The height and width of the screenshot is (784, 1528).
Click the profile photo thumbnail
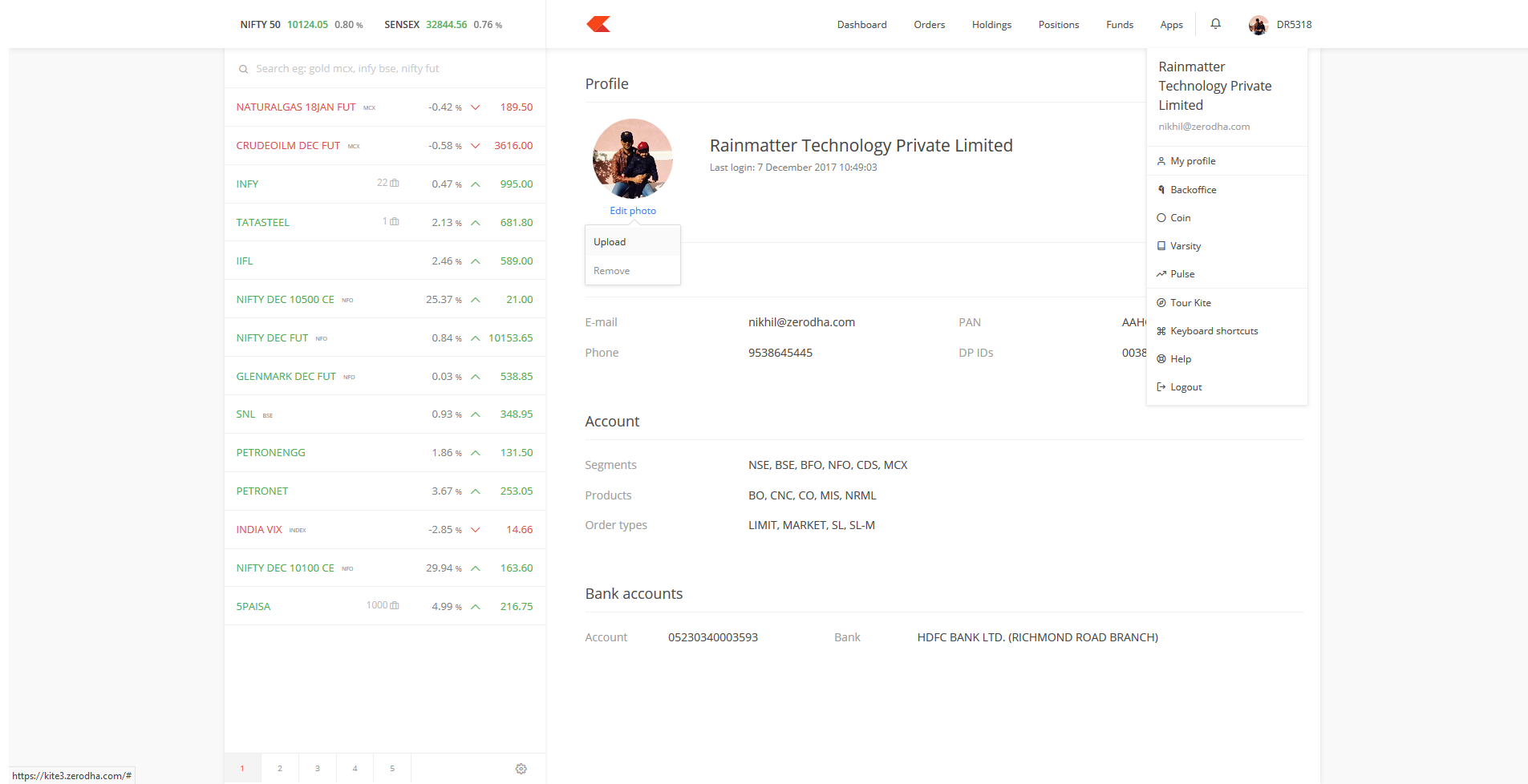pos(633,159)
